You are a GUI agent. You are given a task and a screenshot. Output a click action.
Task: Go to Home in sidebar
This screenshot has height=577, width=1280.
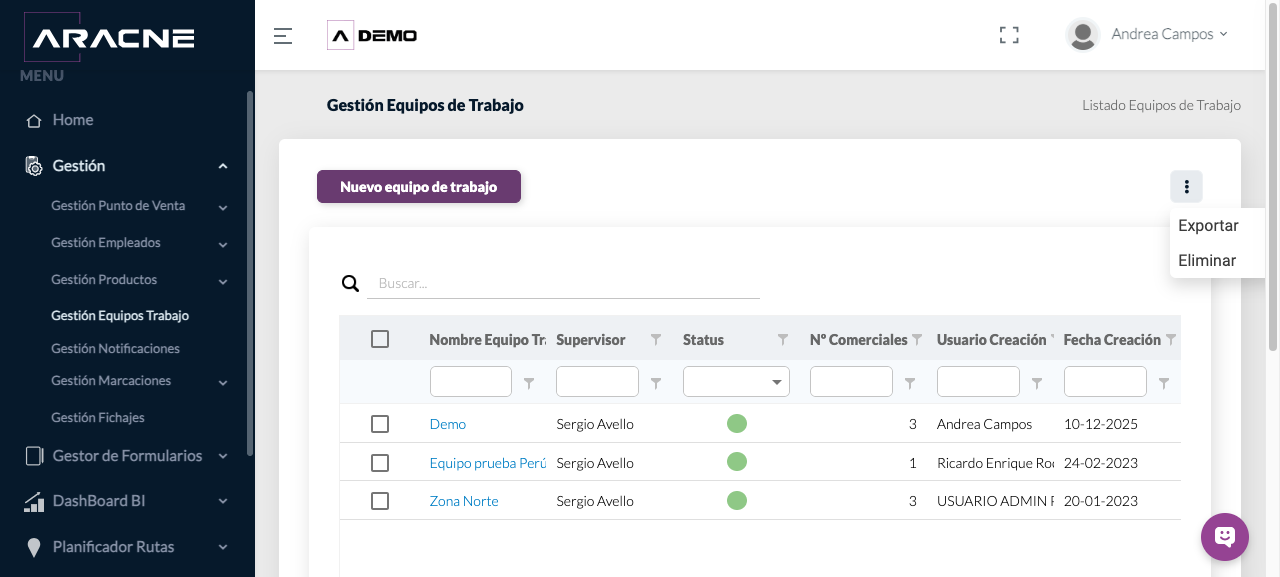(73, 120)
